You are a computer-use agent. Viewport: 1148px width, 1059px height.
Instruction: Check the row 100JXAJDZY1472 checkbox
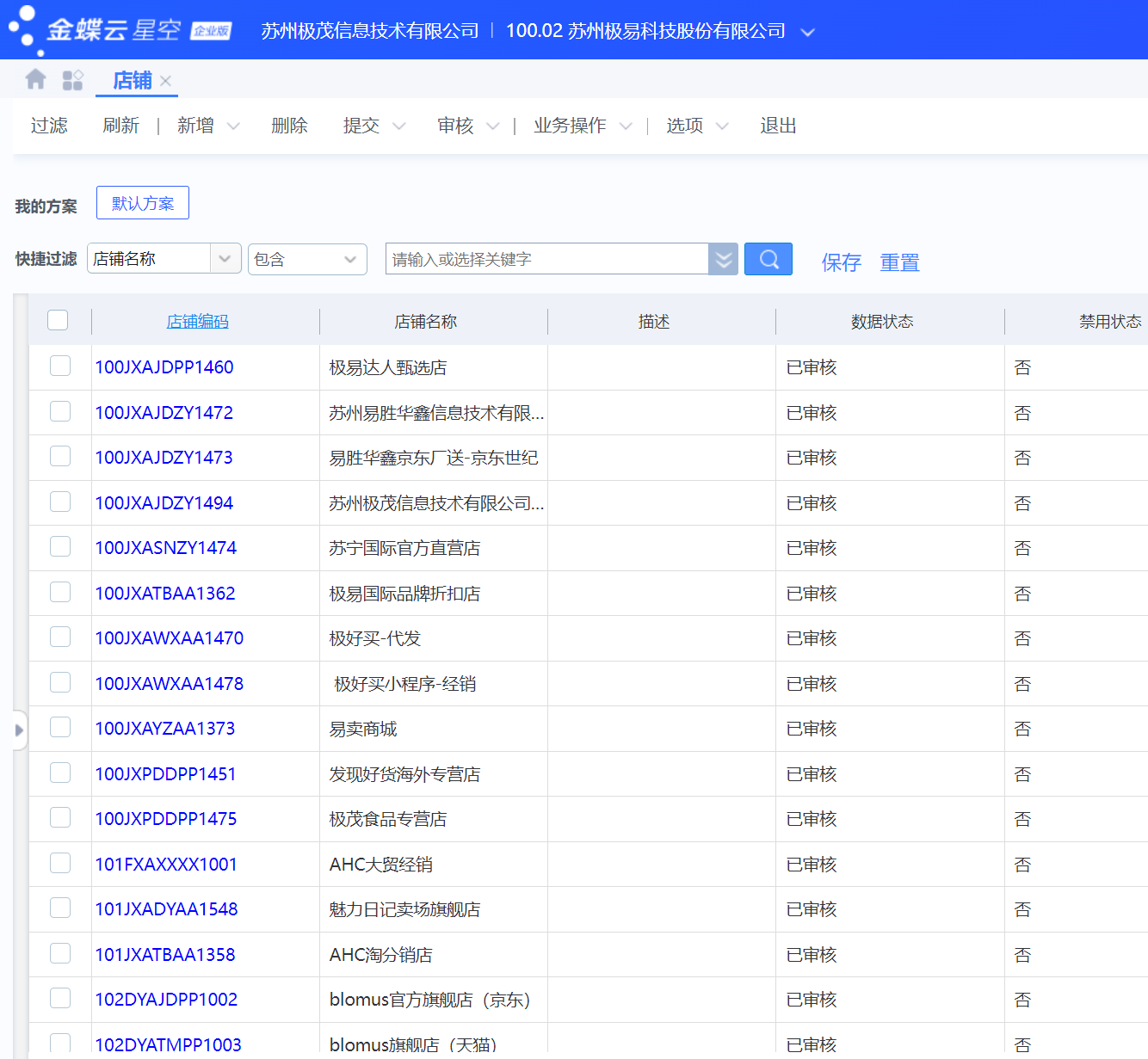coord(60,411)
